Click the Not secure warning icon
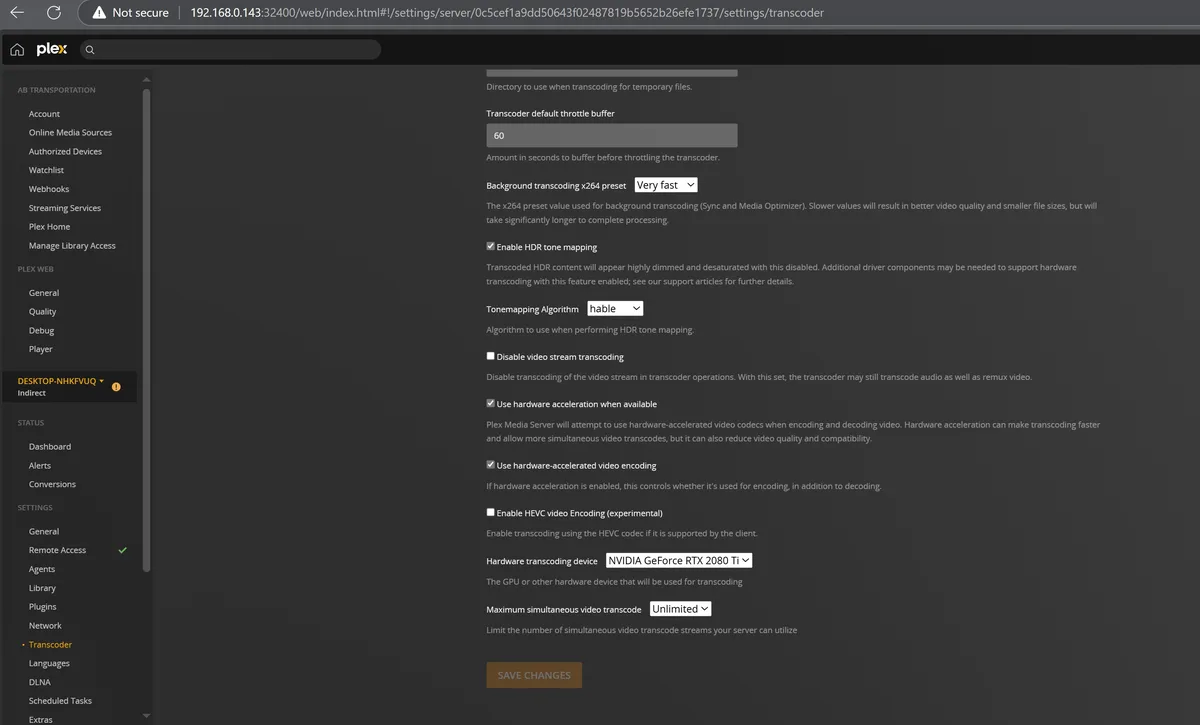 pos(99,13)
